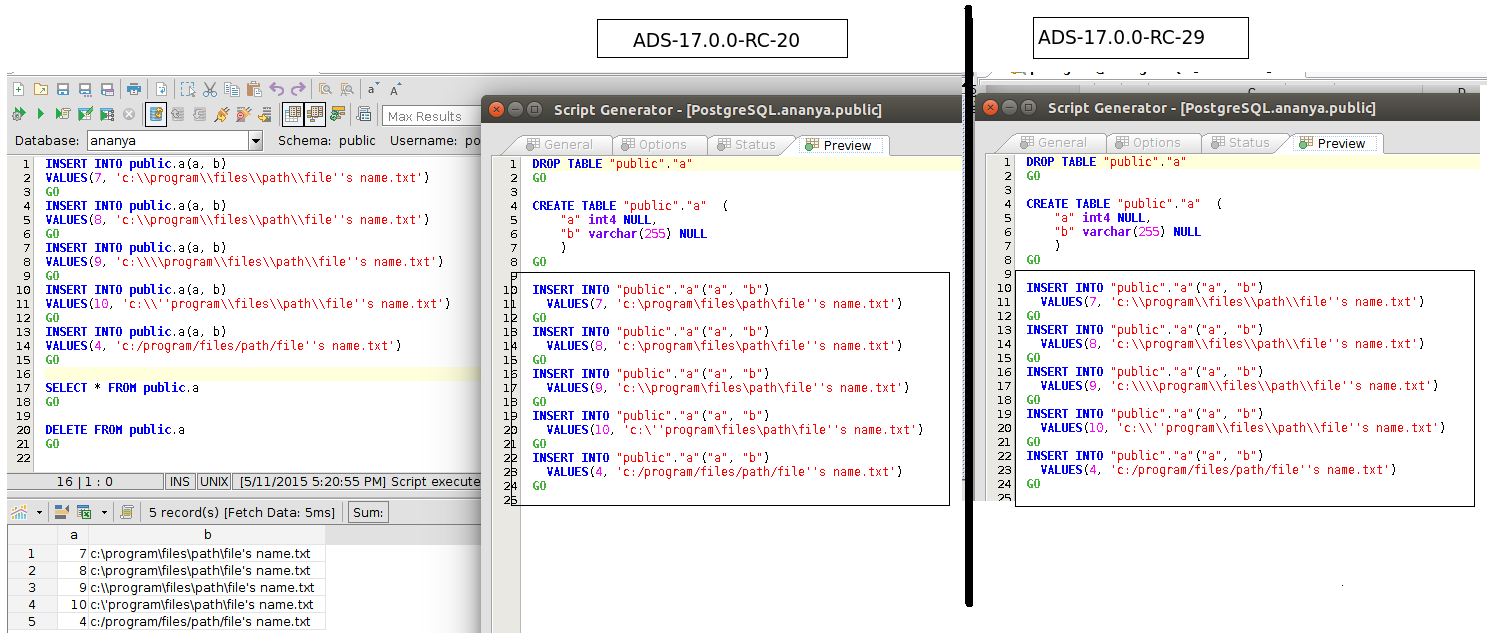Click the Disconnect plug icon
Viewport: 1493px width, 633px height.
point(243,114)
